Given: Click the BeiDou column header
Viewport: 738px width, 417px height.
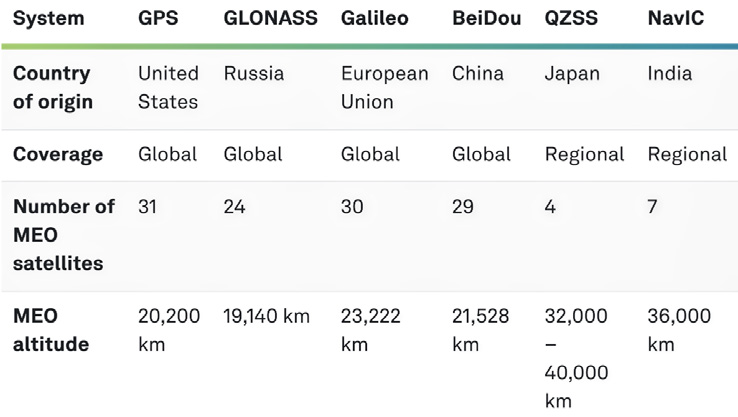Looking at the screenshot, I should [486, 19].
